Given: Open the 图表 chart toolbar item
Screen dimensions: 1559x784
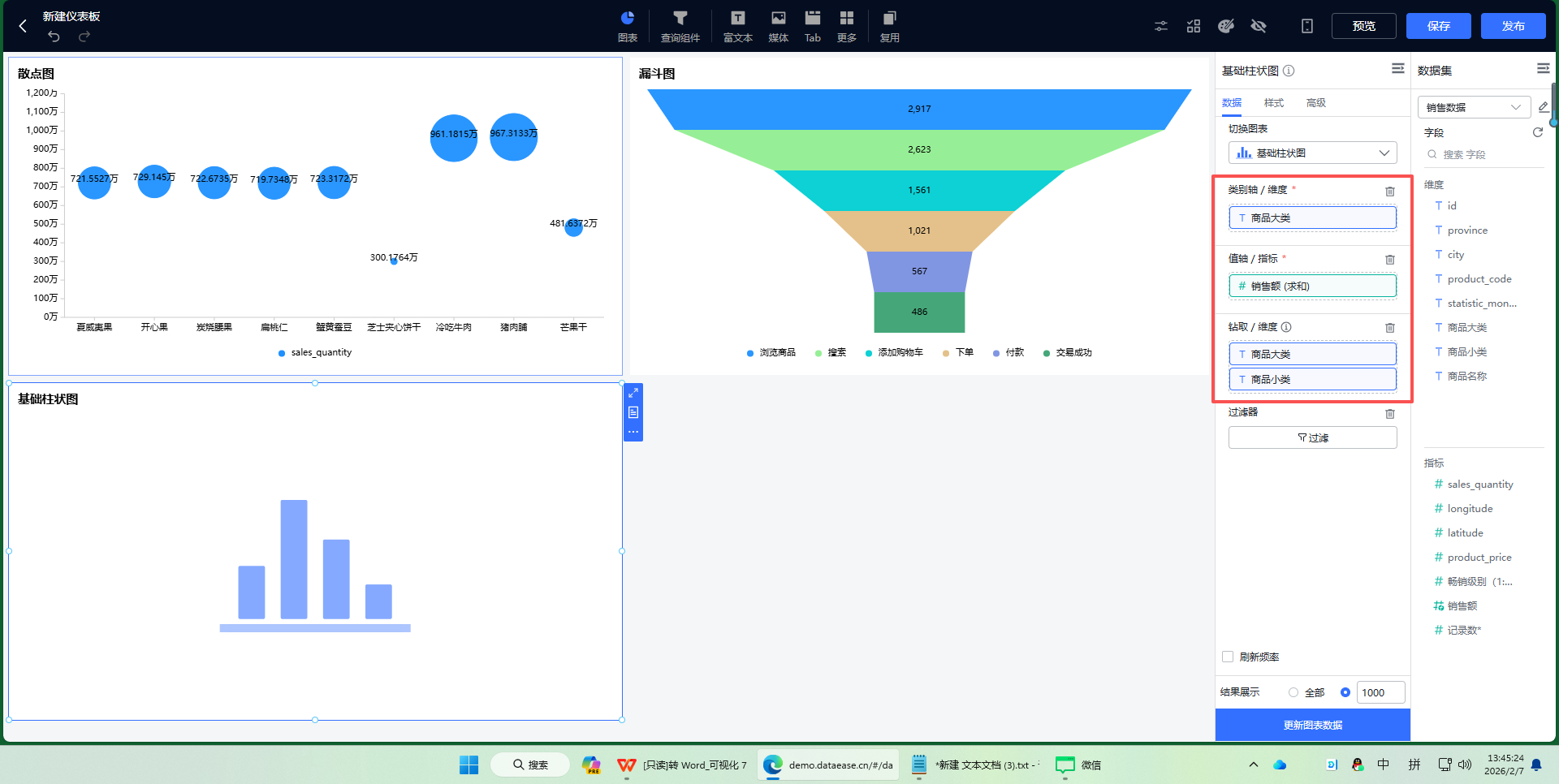Looking at the screenshot, I should click(x=628, y=26).
